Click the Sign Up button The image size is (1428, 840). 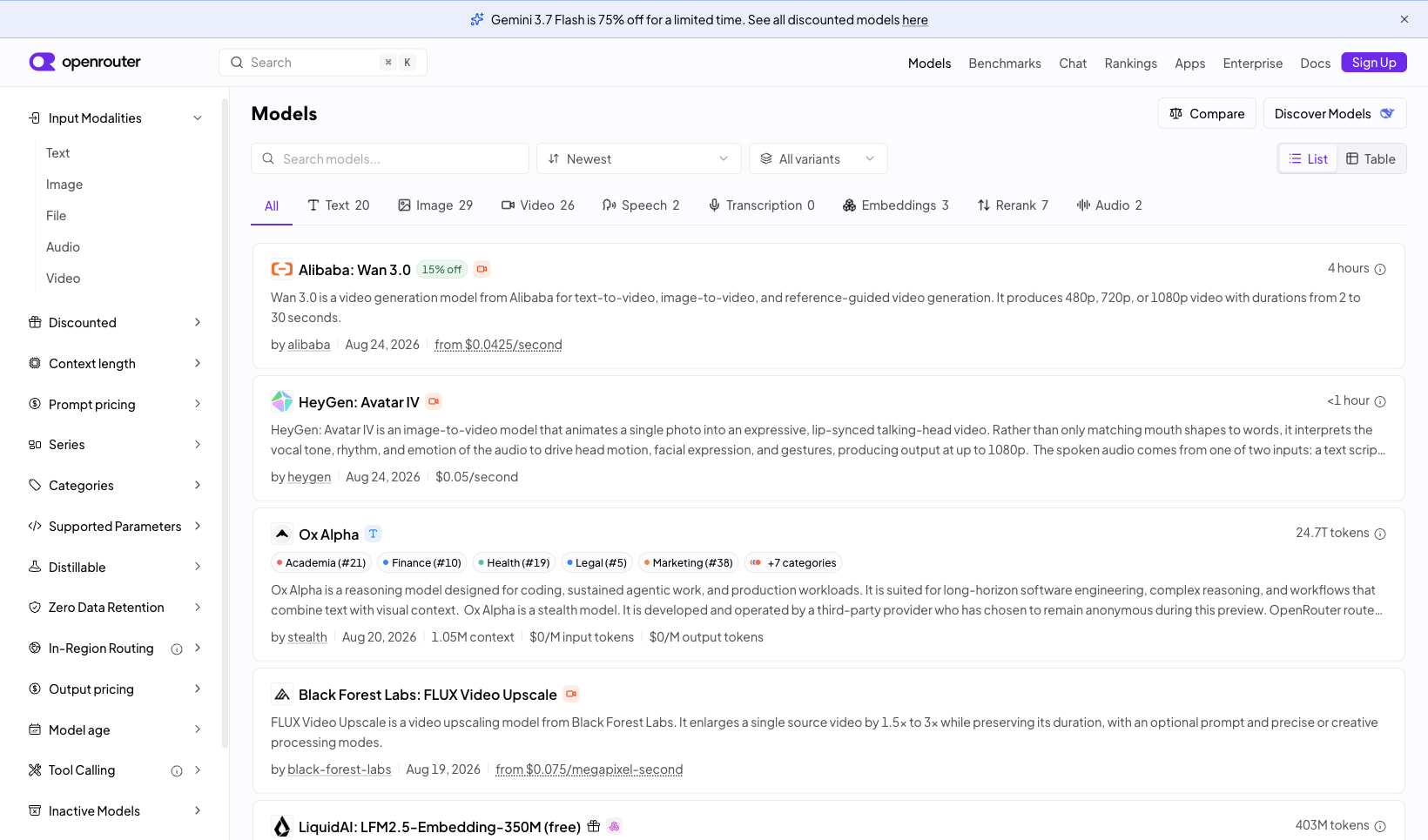point(1374,63)
